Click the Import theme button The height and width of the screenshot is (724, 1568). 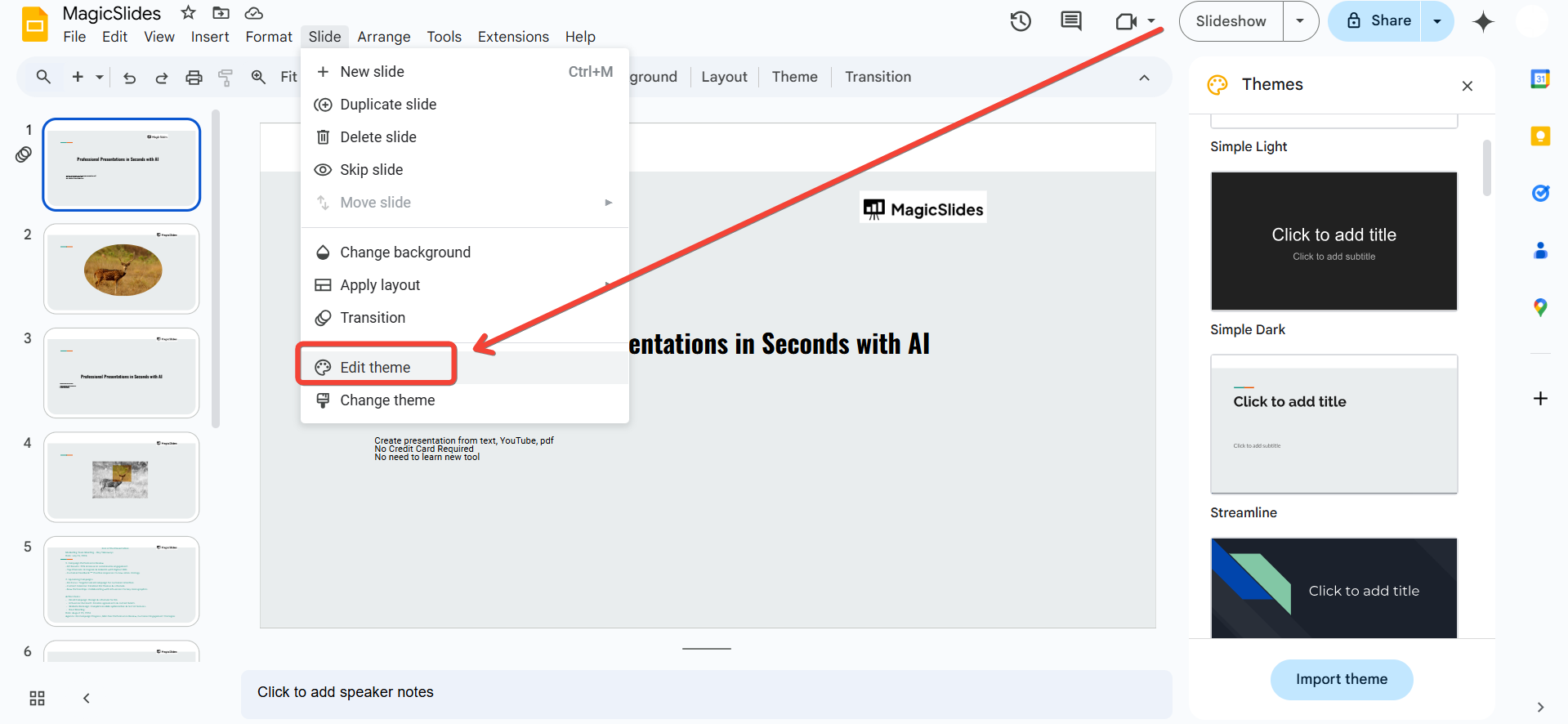[1342, 679]
